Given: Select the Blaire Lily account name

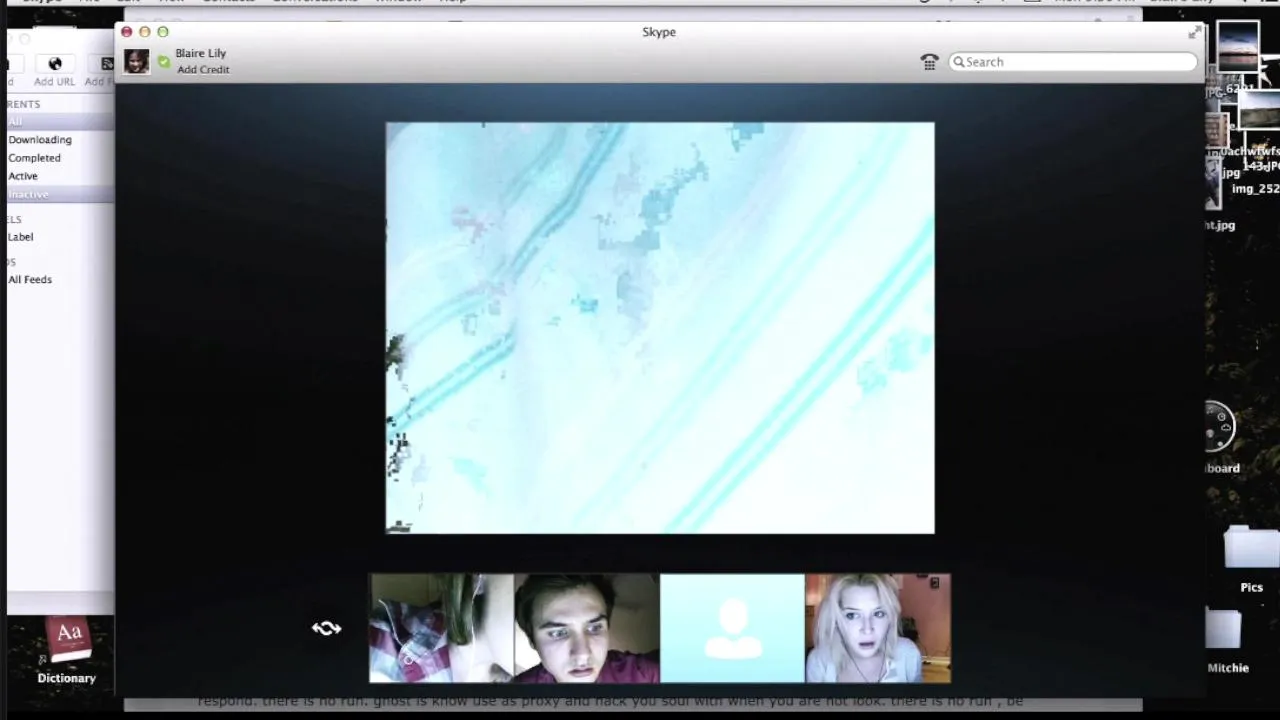Looking at the screenshot, I should coord(201,53).
